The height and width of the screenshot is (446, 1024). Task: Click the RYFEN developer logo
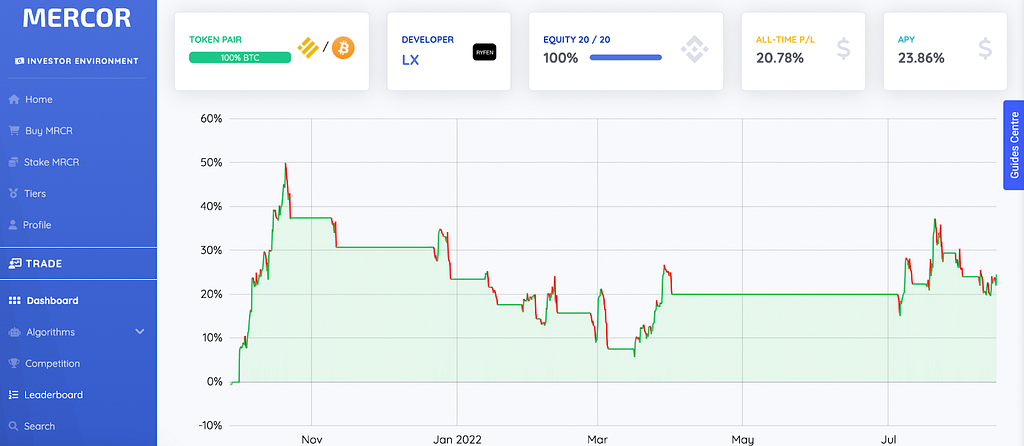coord(484,52)
